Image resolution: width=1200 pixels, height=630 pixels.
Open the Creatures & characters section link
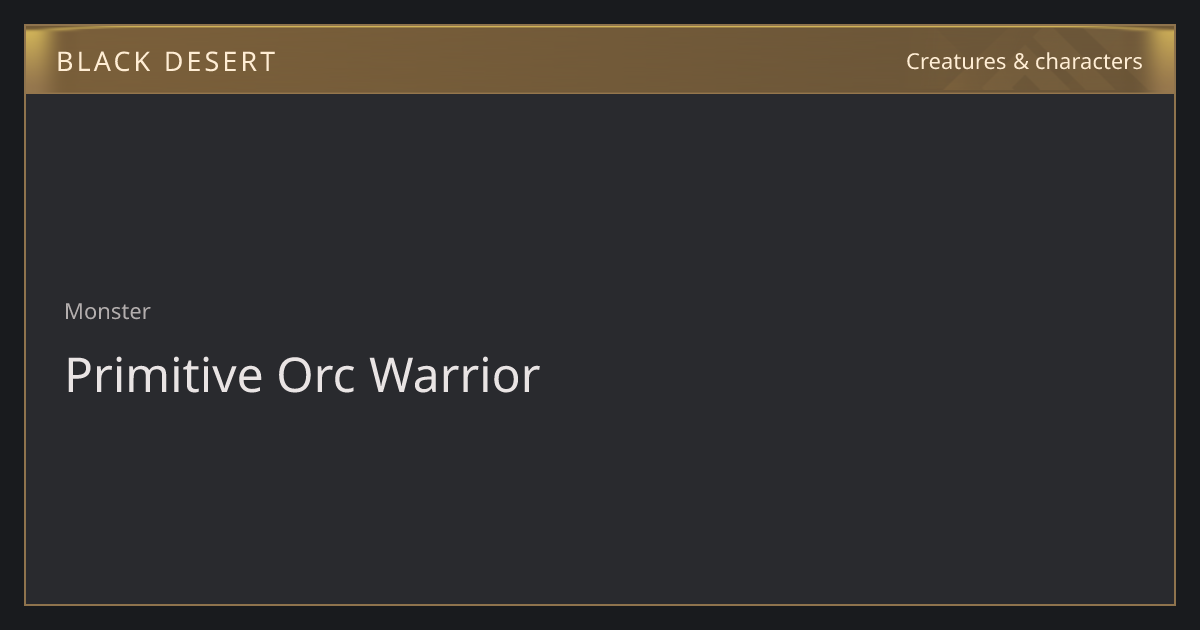(1024, 61)
